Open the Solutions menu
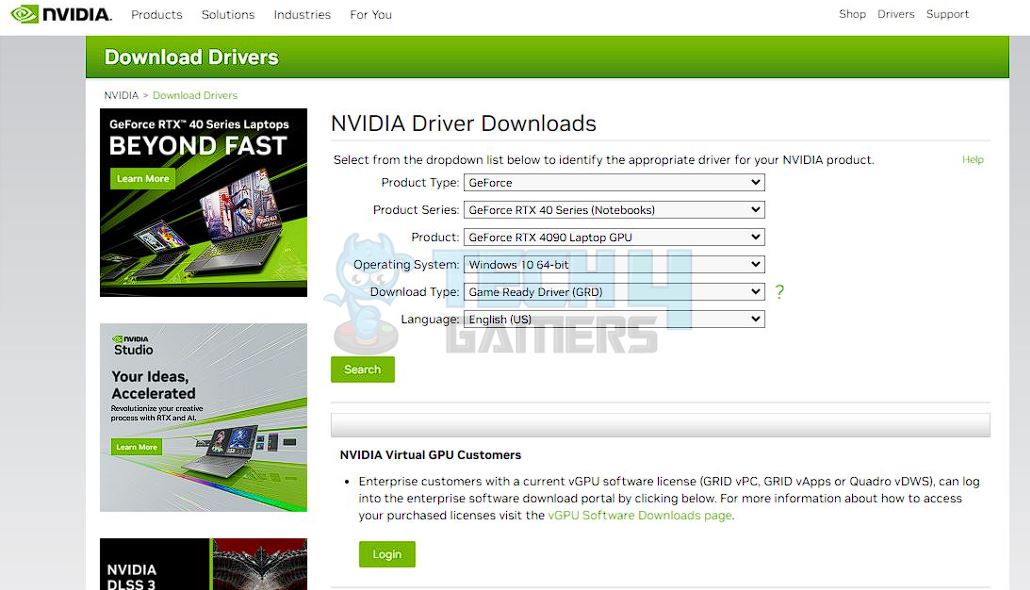The width and height of the screenshot is (1030, 590). click(227, 14)
